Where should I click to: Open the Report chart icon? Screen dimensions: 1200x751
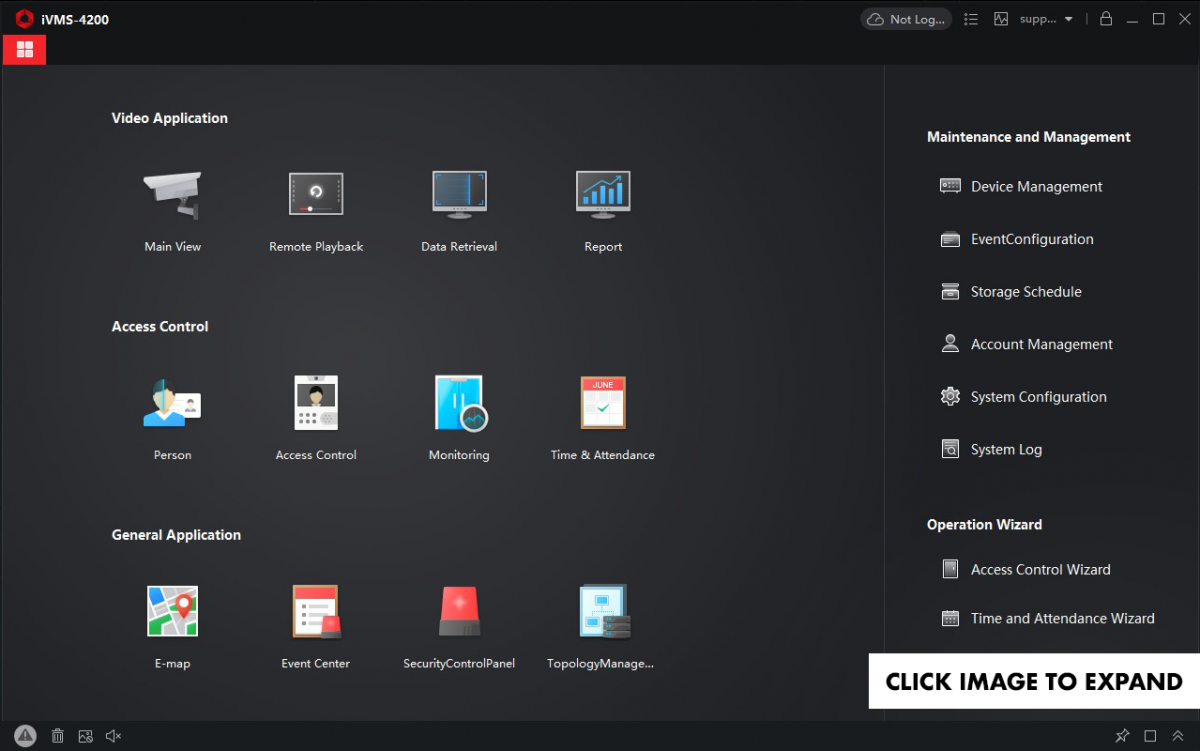click(x=603, y=195)
